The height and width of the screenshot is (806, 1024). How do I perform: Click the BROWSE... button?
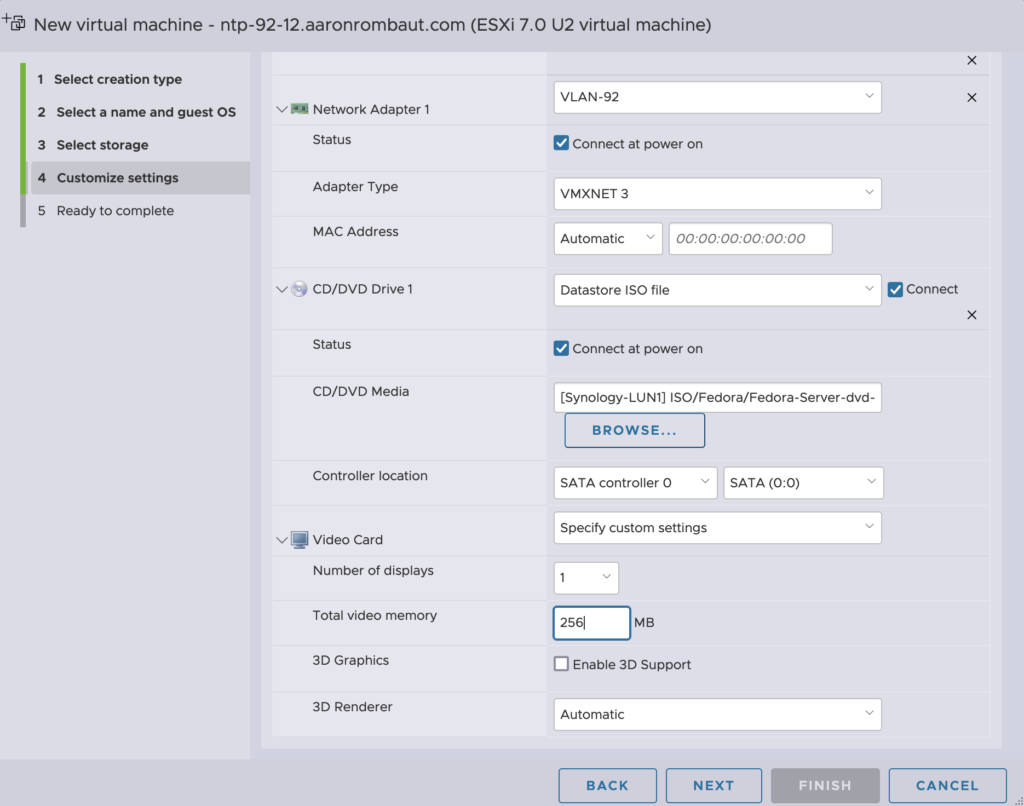pyautogui.click(x=634, y=430)
